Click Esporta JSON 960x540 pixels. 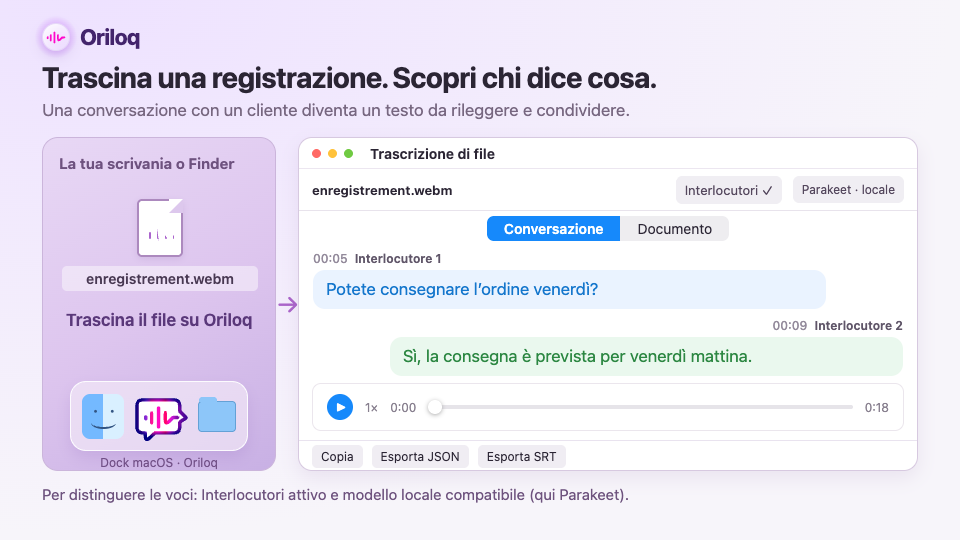pos(420,457)
